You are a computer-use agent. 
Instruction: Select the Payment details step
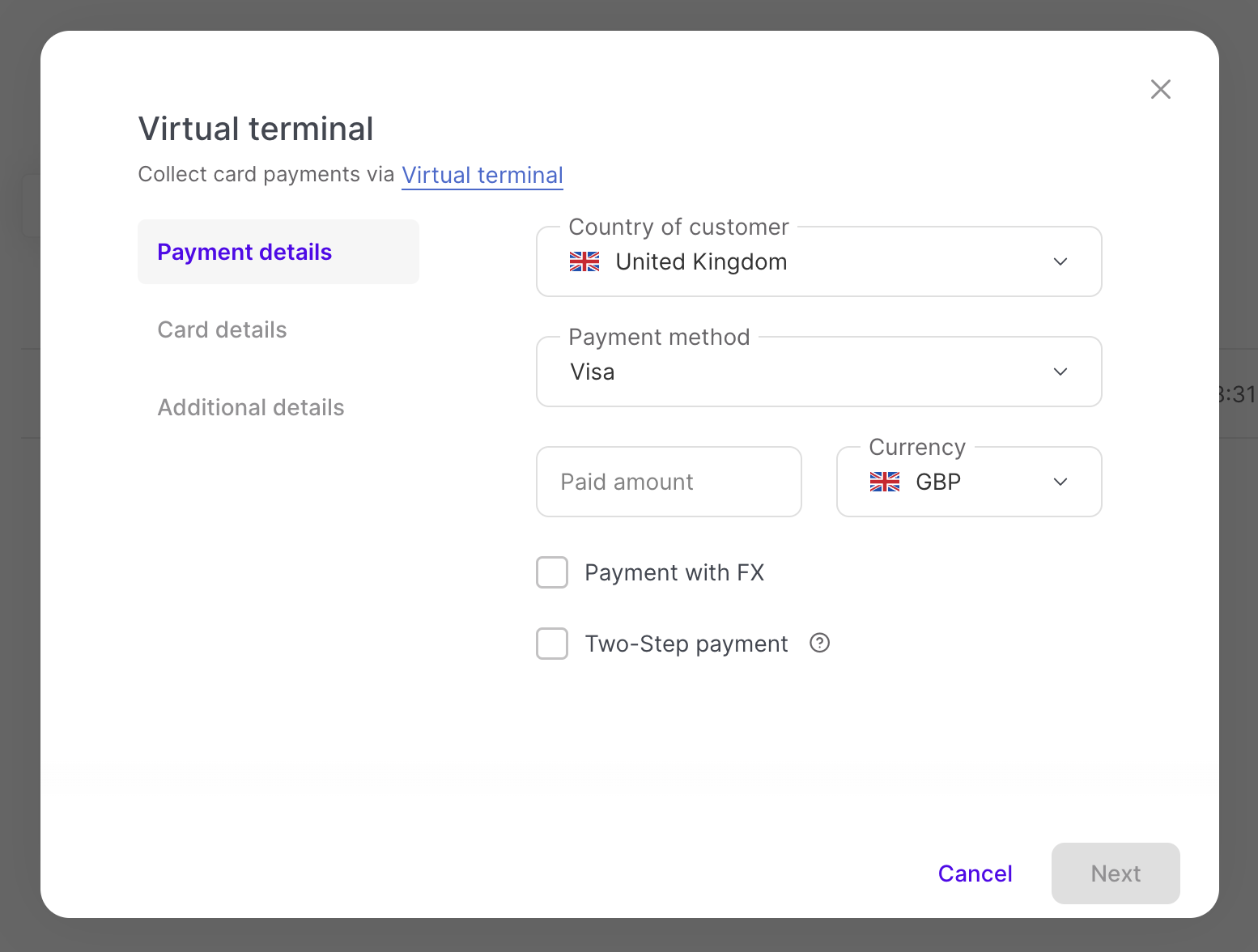coord(244,252)
